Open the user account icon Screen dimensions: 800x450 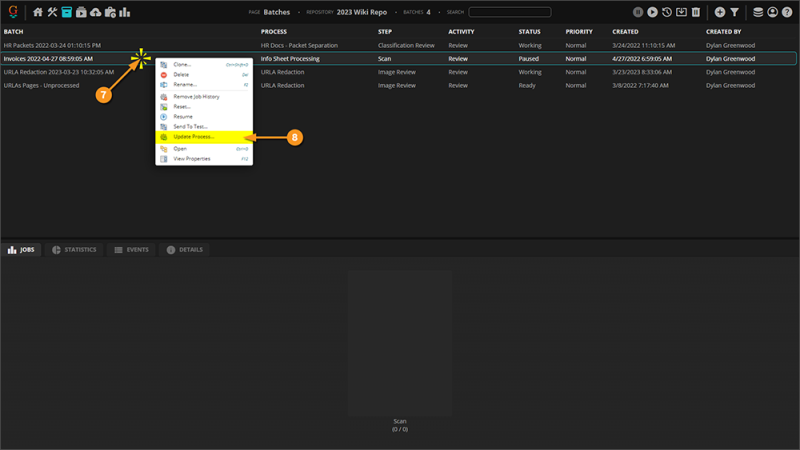pyautogui.click(x=772, y=12)
